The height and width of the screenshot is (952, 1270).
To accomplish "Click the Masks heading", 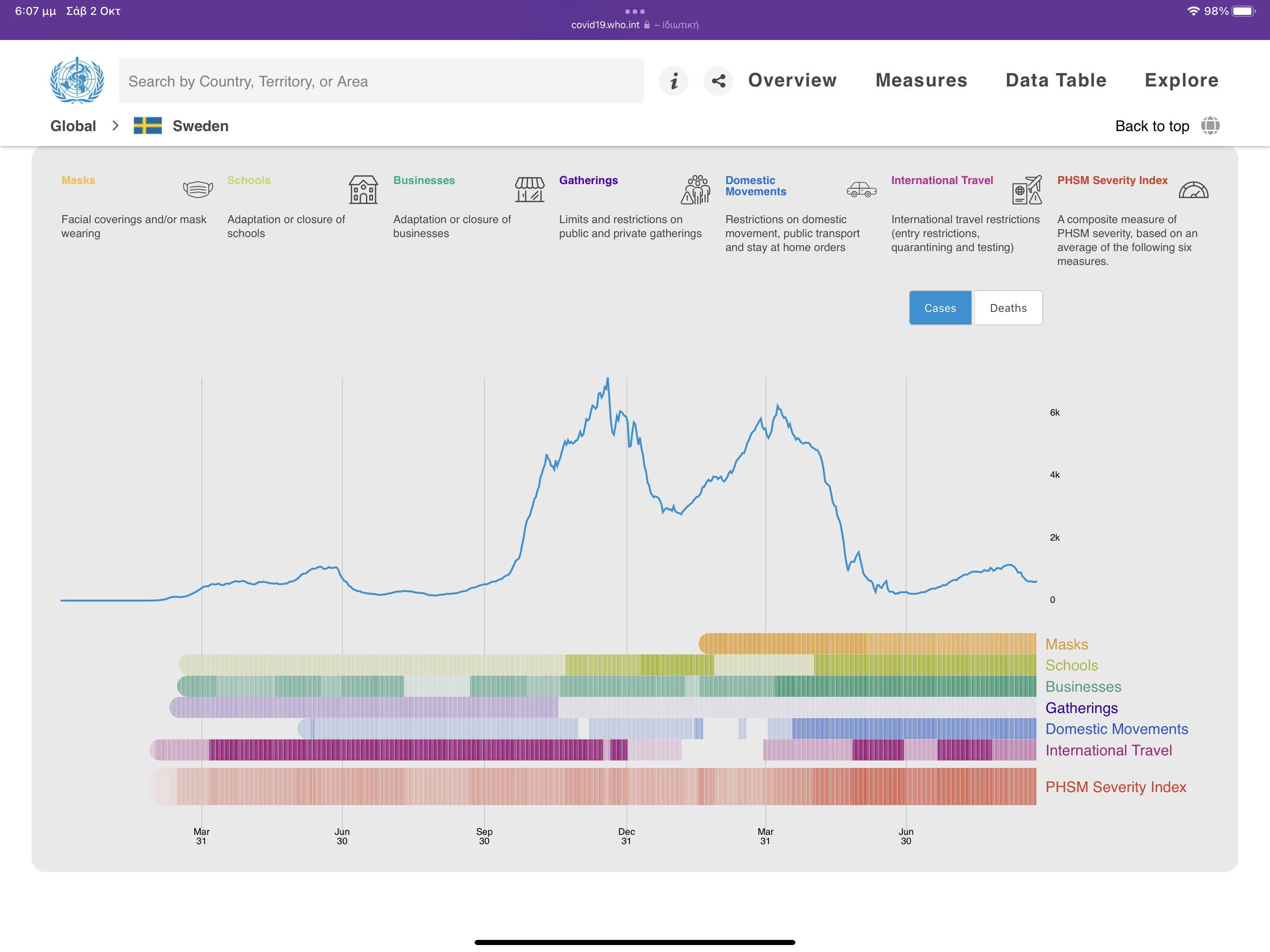I will pyautogui.click(x=78, y=180).
